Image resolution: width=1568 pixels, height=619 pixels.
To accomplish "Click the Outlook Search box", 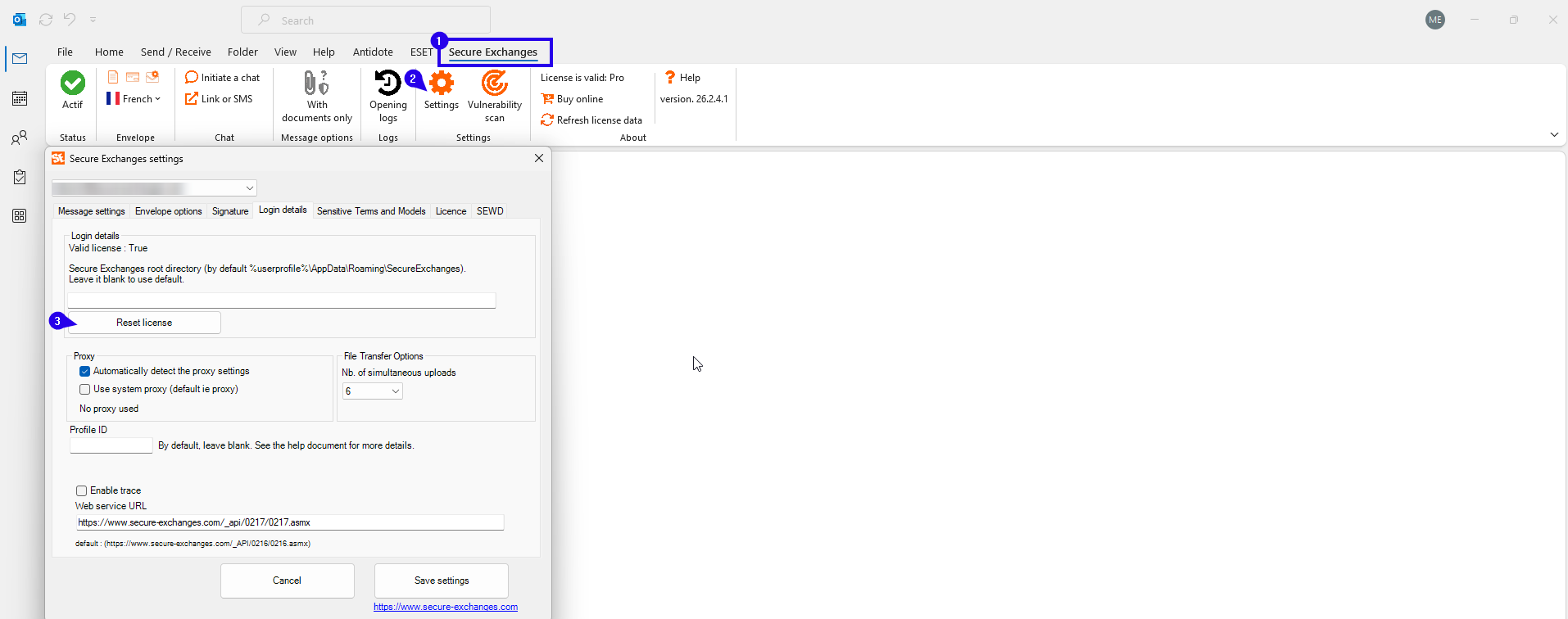I will (x=365, y=20).
